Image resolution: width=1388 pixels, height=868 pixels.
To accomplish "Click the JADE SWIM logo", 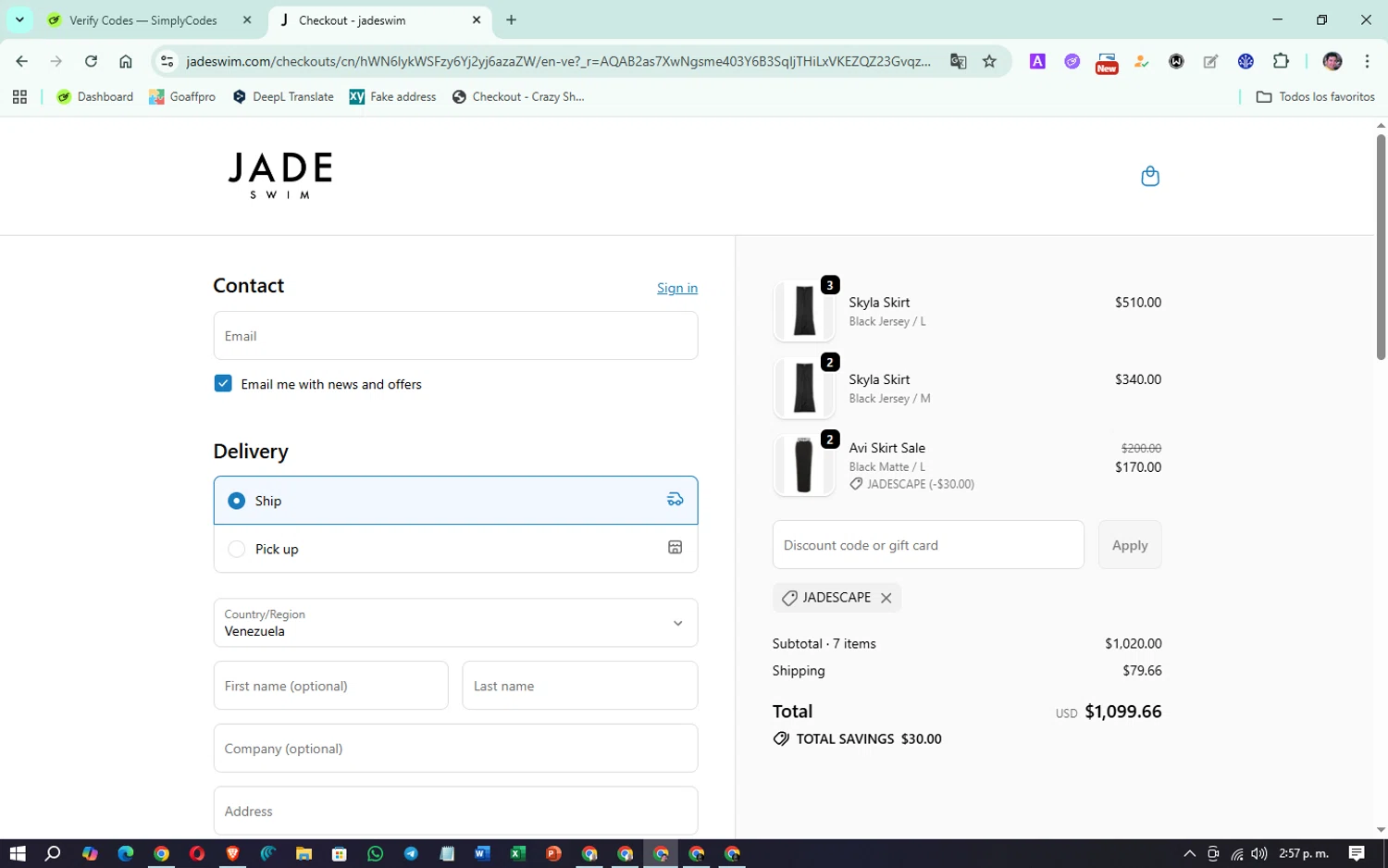I will (280, 176).
